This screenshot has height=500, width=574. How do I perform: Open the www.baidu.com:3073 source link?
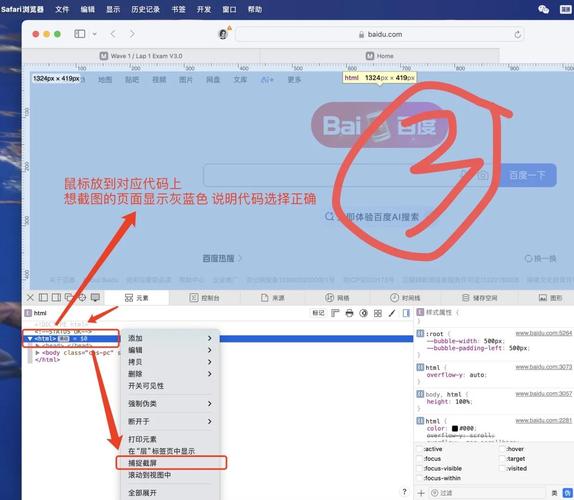(543, 367)
